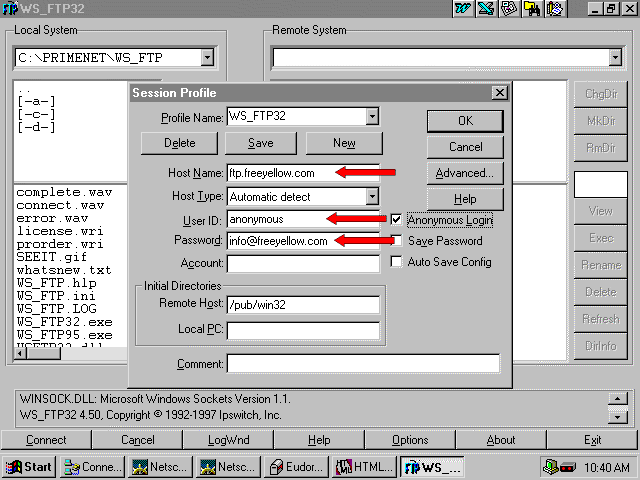Click the left arrow of the local list scrollbar
This screenshot has height=480, width=640.
tap(20, 353)
